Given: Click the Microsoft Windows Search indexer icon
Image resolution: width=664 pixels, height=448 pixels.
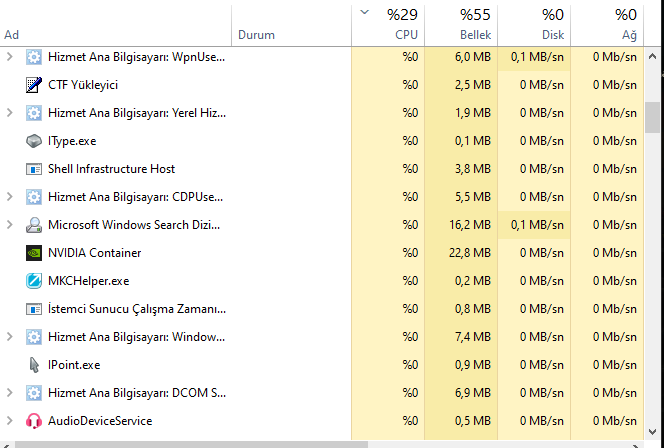Looking at the screenshot, I should click(34, 225).
